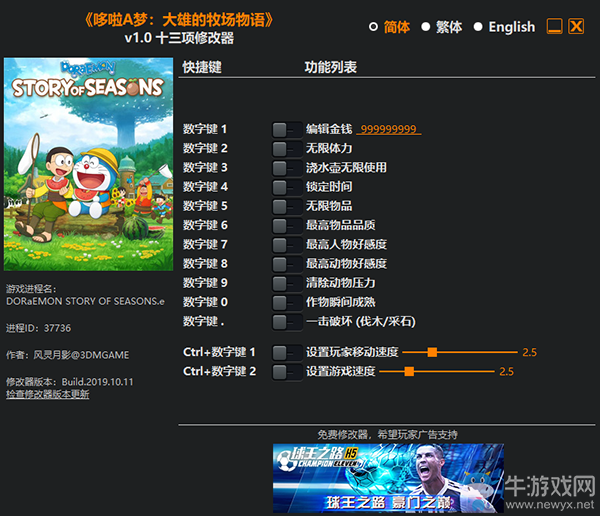Click the player movement speed slider handle
600x516 pixels.
coord(432,352)
